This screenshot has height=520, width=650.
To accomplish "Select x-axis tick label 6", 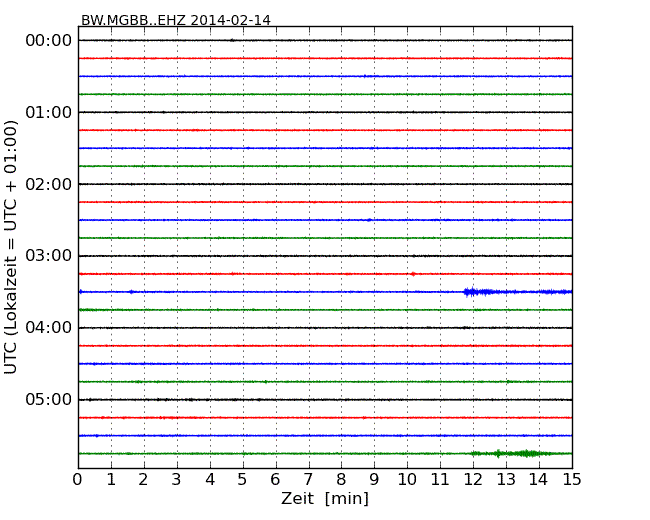I will click(275, 480).
